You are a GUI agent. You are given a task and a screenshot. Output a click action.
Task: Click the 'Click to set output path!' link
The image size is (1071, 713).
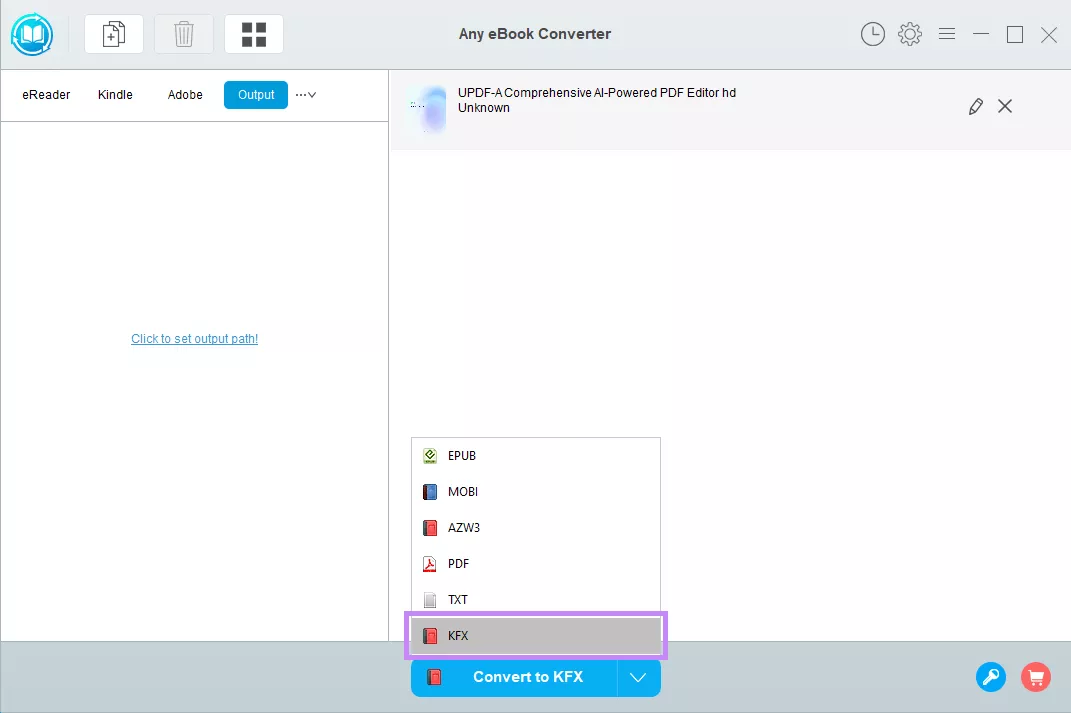tap(194, 338)
